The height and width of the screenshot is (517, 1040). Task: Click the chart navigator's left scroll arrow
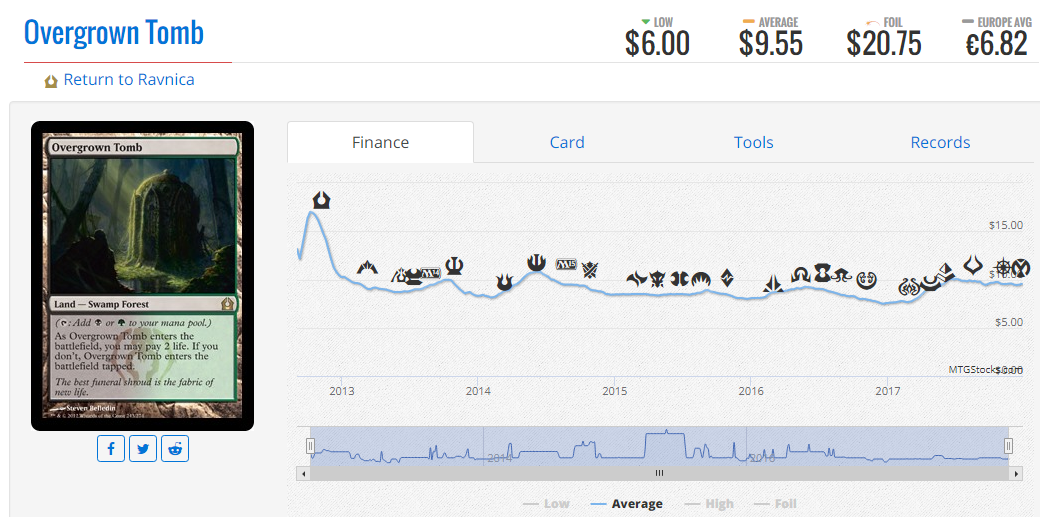304,473
